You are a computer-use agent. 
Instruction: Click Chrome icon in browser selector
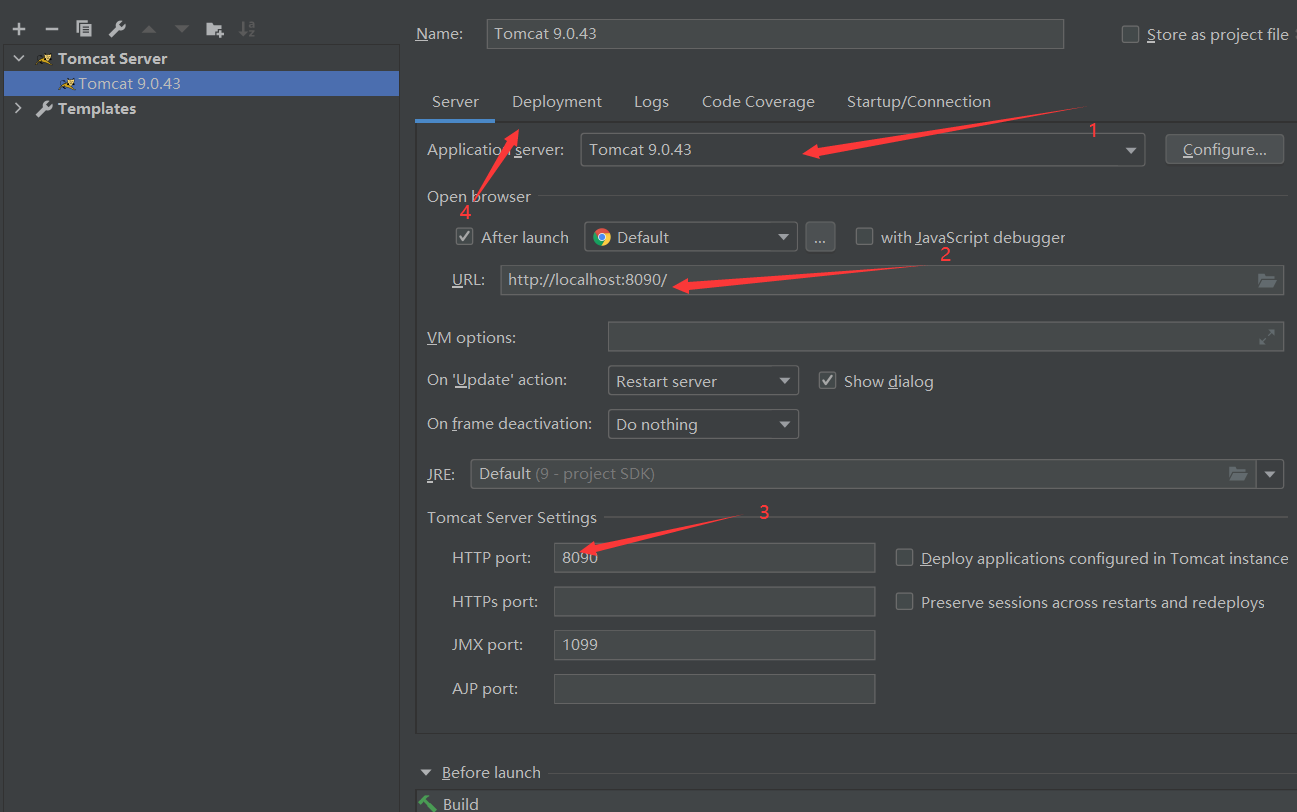[602, 237]
